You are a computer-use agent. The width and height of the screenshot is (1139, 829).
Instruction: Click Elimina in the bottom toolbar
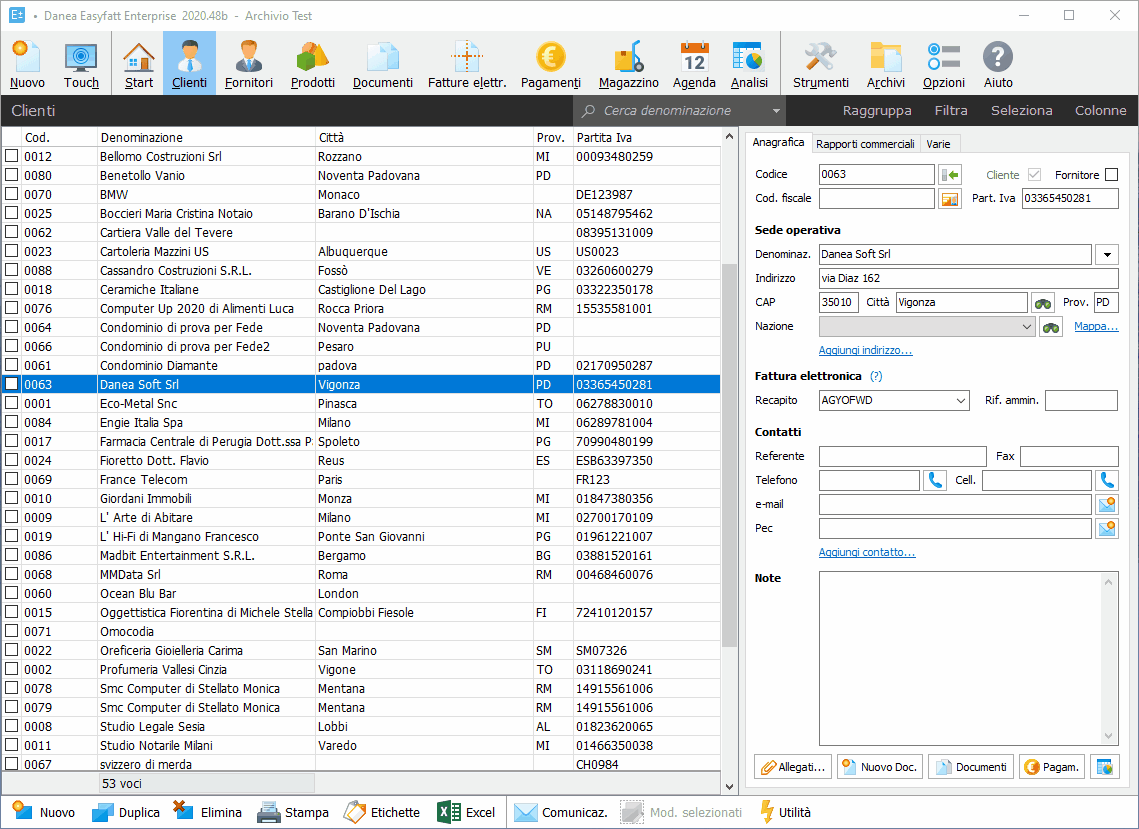208,812
